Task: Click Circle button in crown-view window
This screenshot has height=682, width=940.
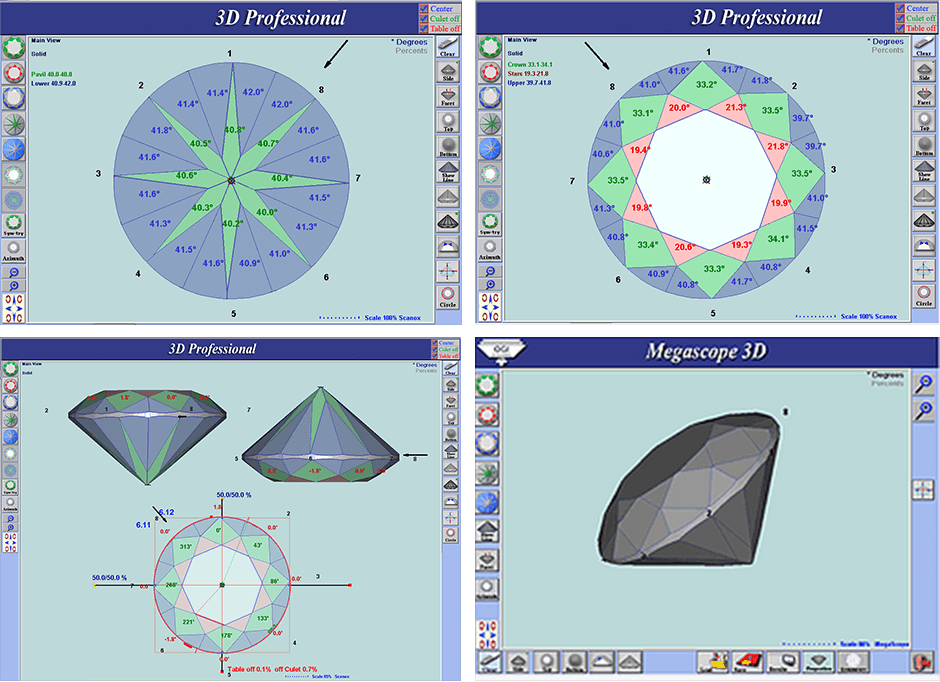Action: pos(924,296)
